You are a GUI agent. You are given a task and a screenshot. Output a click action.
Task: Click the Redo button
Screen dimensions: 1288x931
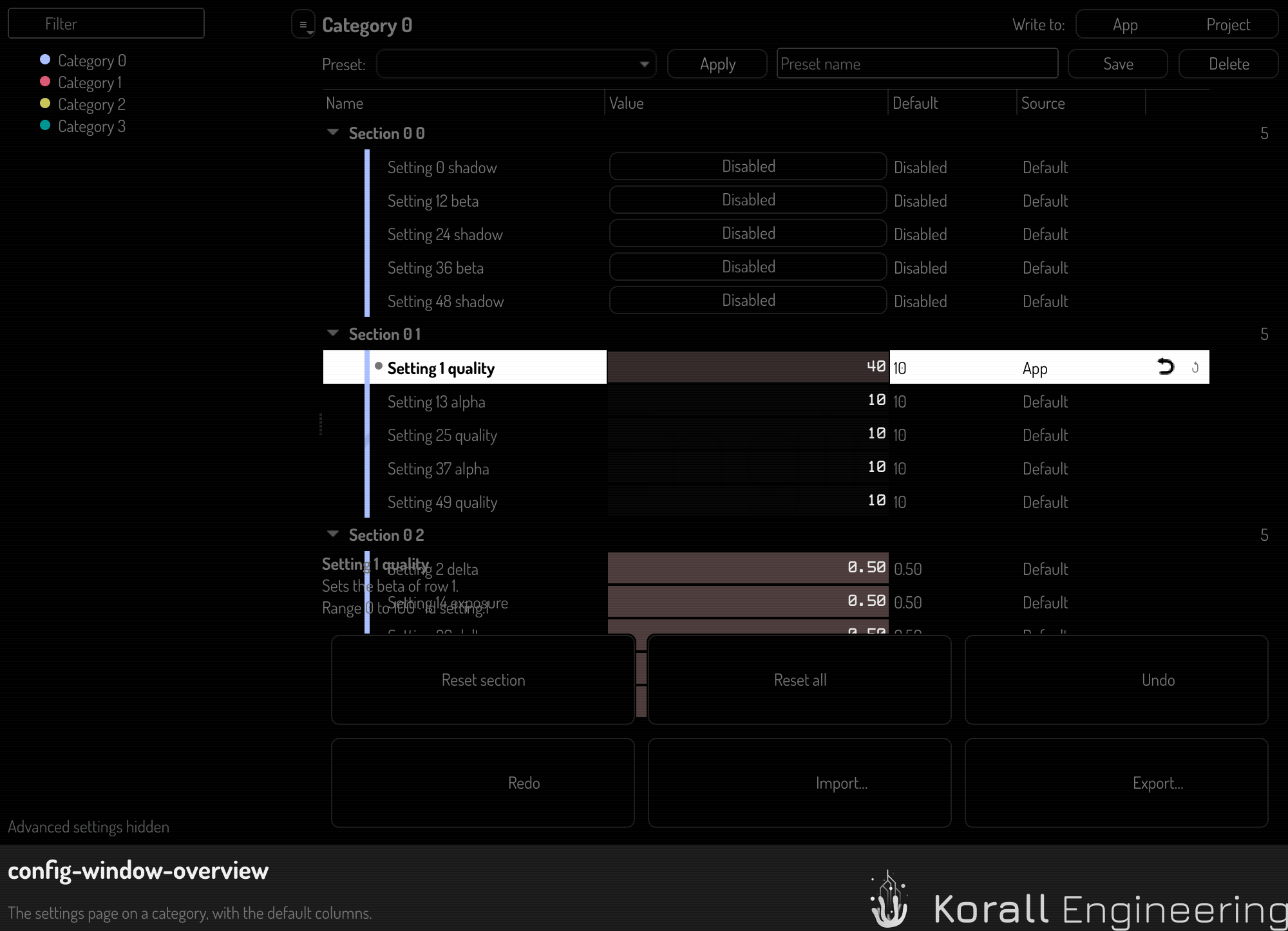483,783
